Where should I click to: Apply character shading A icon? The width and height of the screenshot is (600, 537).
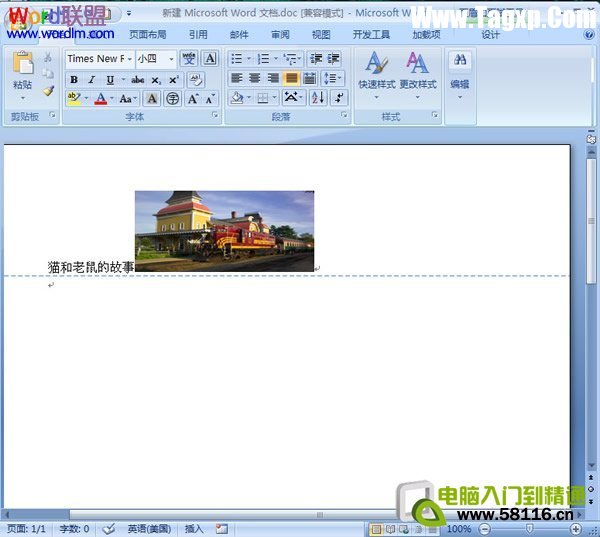[x=152, y=99]
